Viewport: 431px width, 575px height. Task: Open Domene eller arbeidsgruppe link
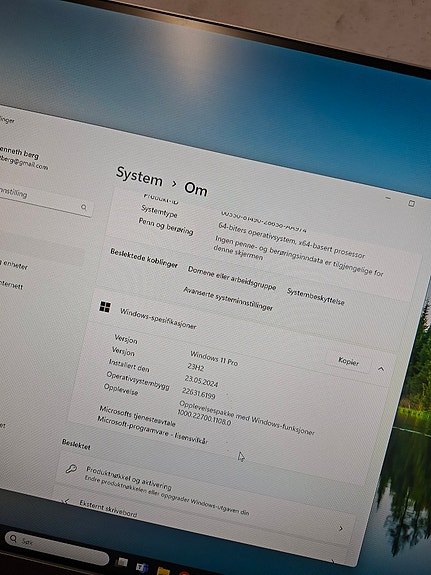[231, 278]
